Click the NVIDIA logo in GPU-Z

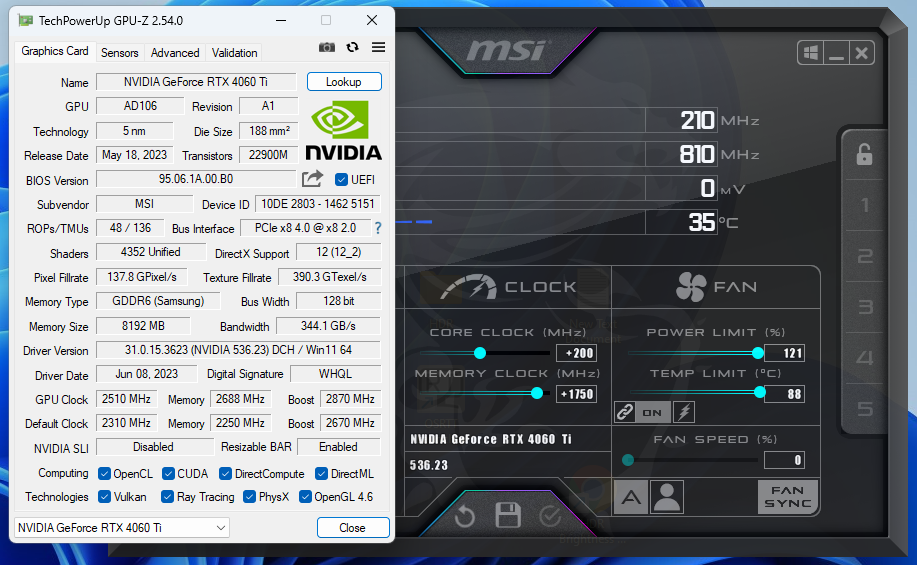pyautogui.click(x=343, y=130)
